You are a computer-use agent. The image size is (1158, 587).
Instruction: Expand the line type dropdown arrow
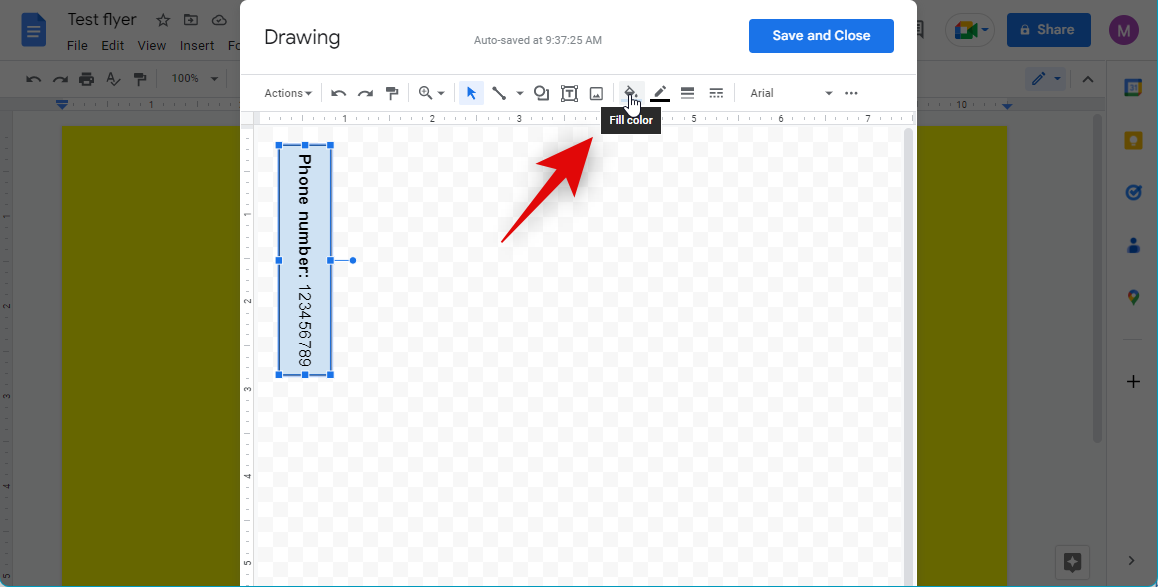pos(520,93)
